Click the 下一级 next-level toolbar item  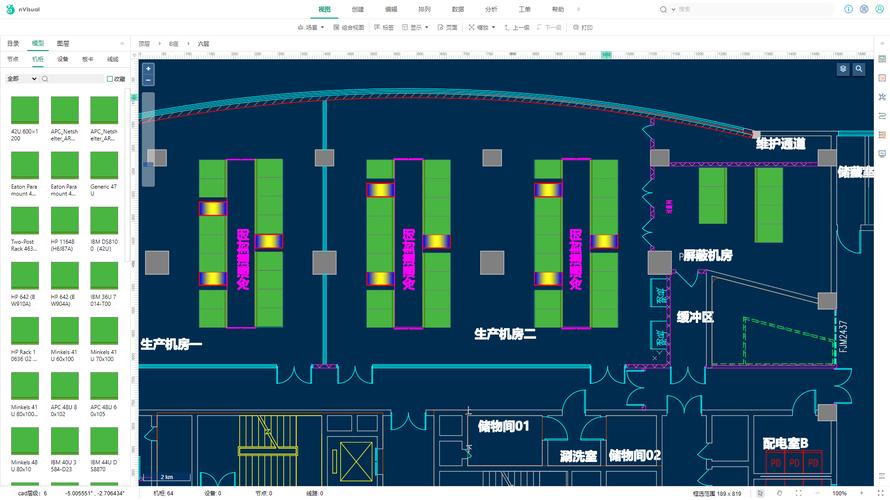[x=549, y=27]
